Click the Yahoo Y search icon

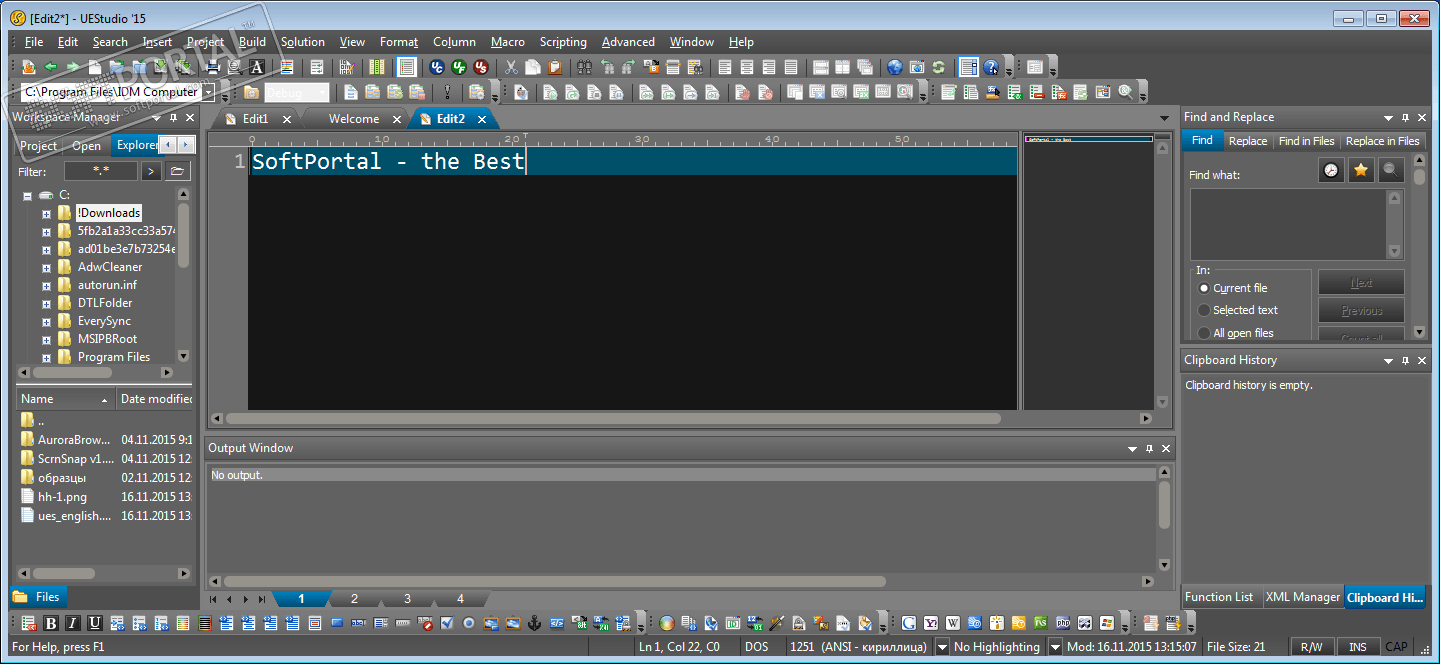tap(931, 623)
